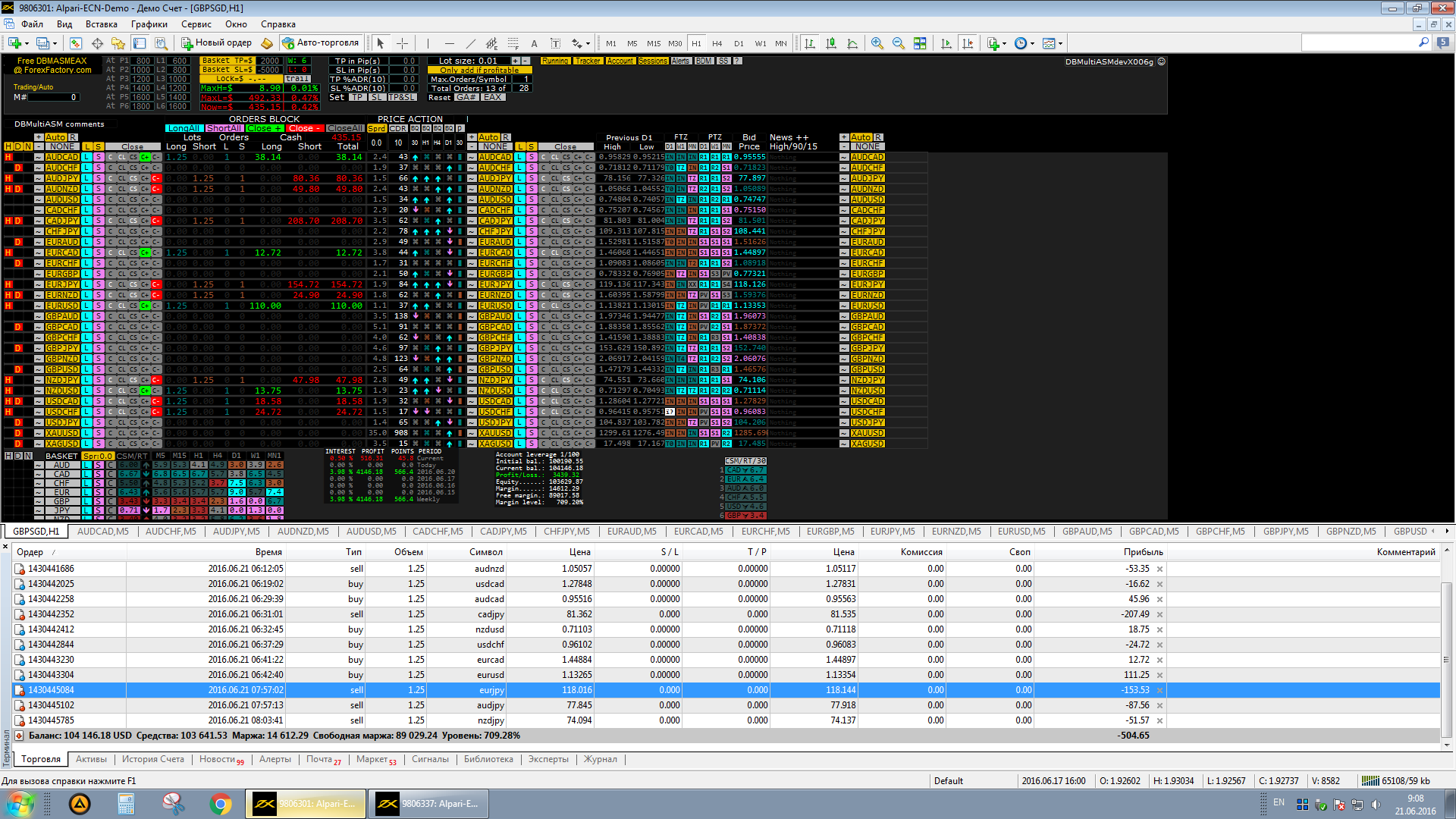
Task: Select the Crosshair tool
Action: pyautogui.click(x=402, y=43)
